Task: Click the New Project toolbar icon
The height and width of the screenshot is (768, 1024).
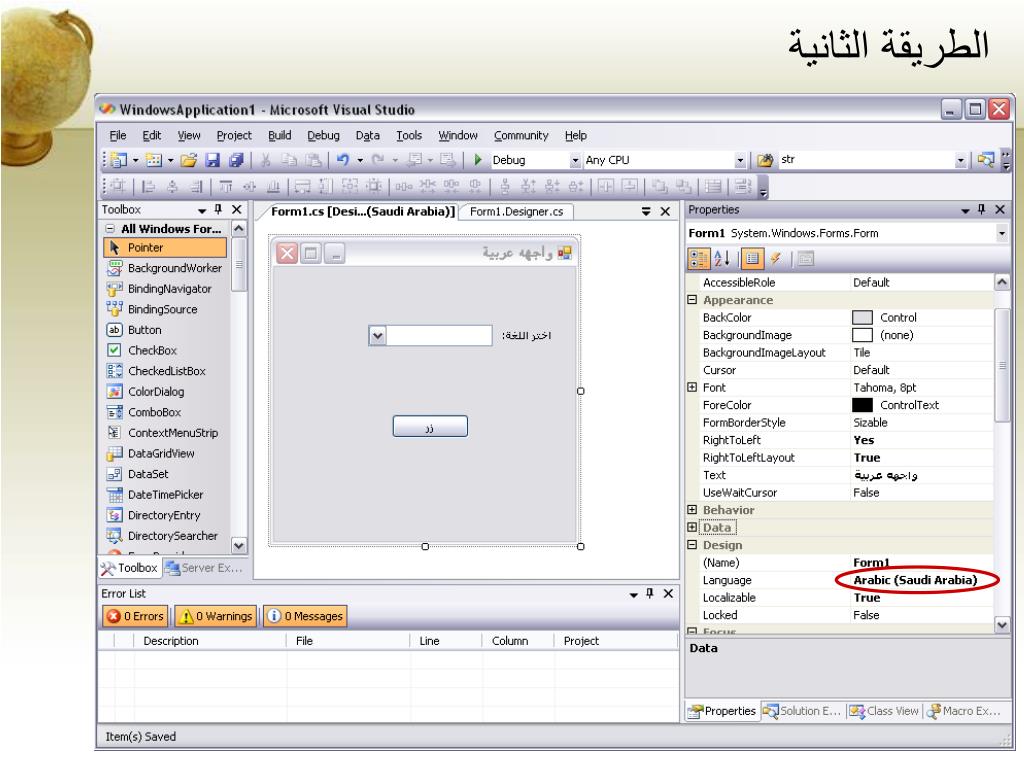Action: 119,160
